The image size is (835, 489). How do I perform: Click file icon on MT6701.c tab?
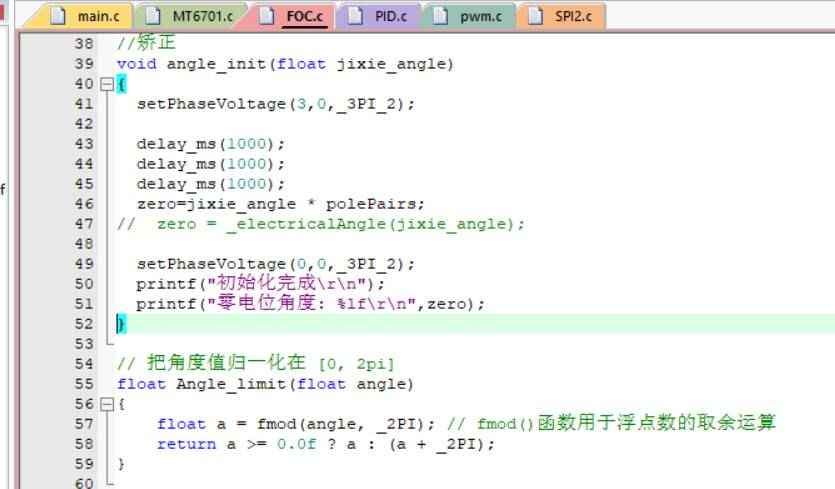point(153,16)
